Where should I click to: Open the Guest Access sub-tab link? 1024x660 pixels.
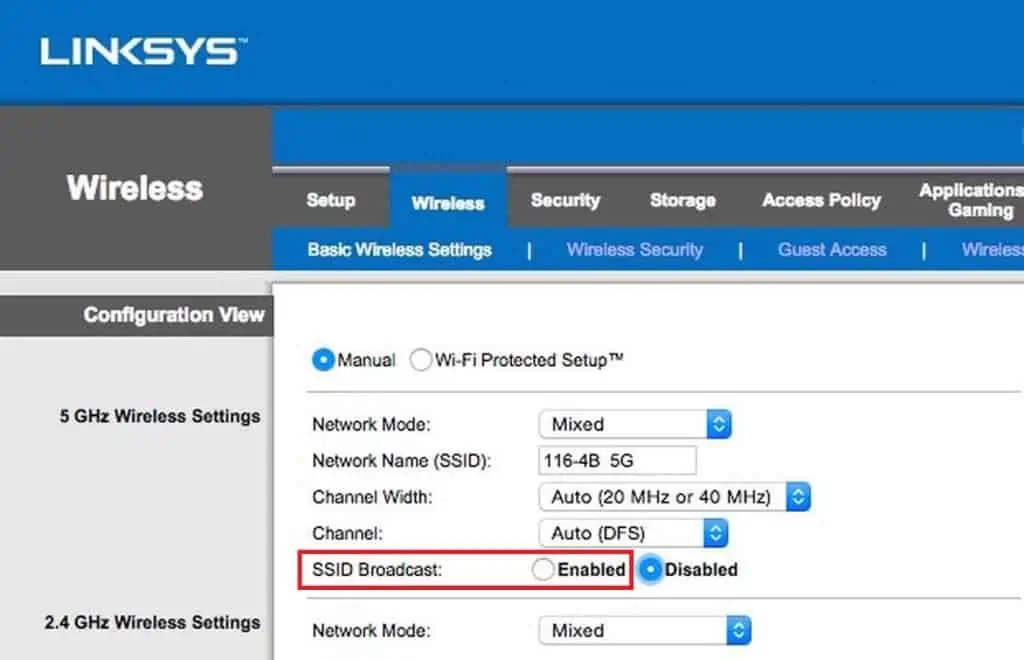point(832,250)
